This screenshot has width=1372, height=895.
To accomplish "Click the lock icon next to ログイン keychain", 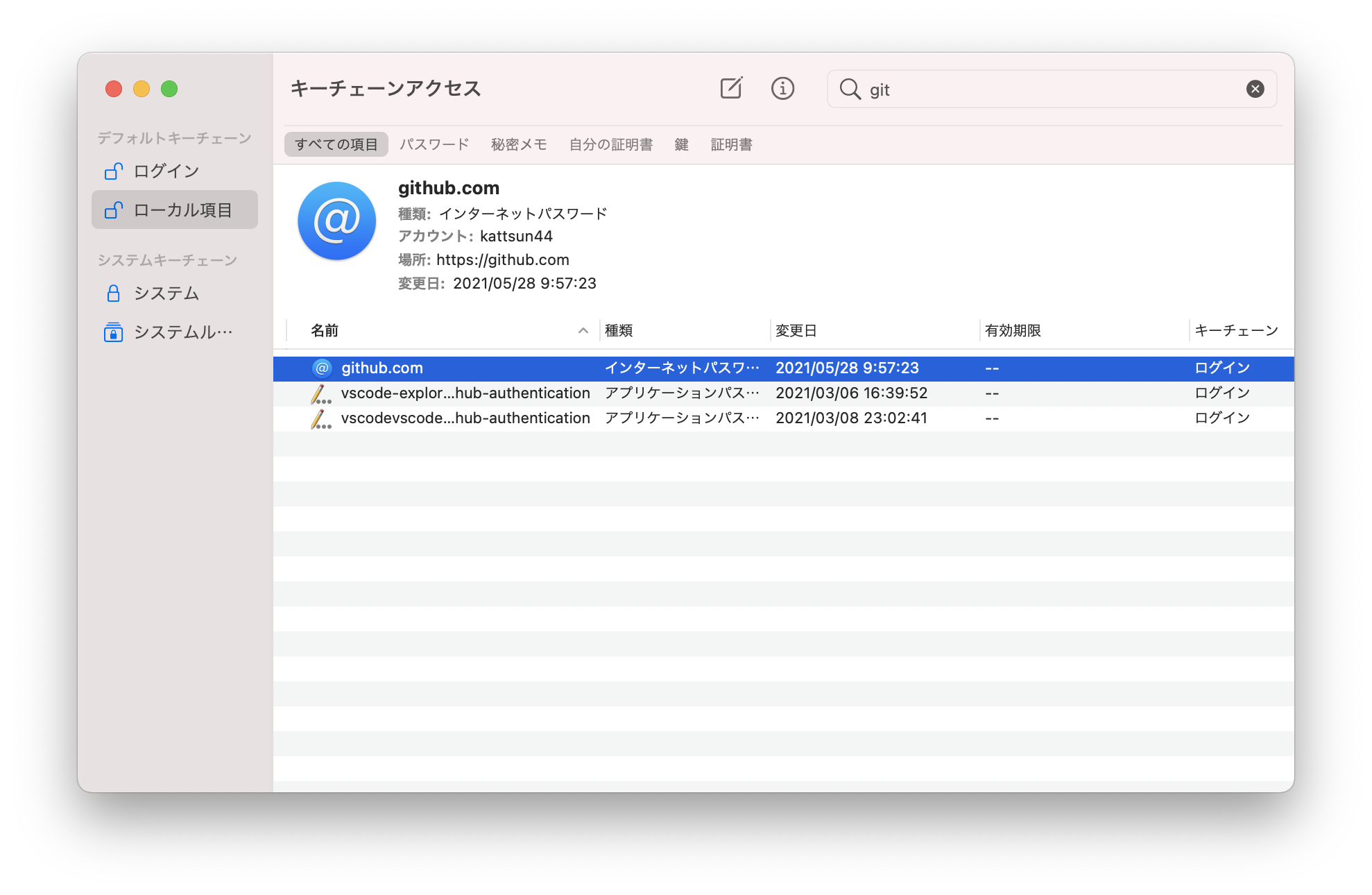I will (114, 171).
